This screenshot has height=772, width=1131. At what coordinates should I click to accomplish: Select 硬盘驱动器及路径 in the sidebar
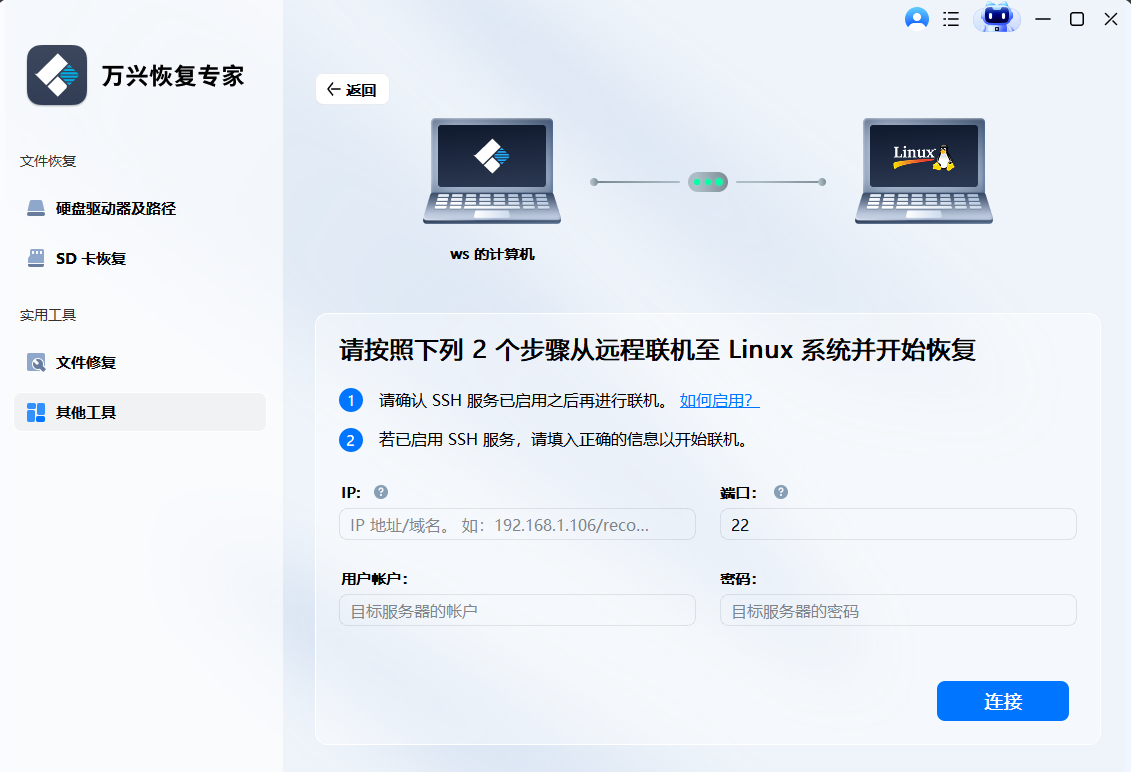click(x=140, y=209)
